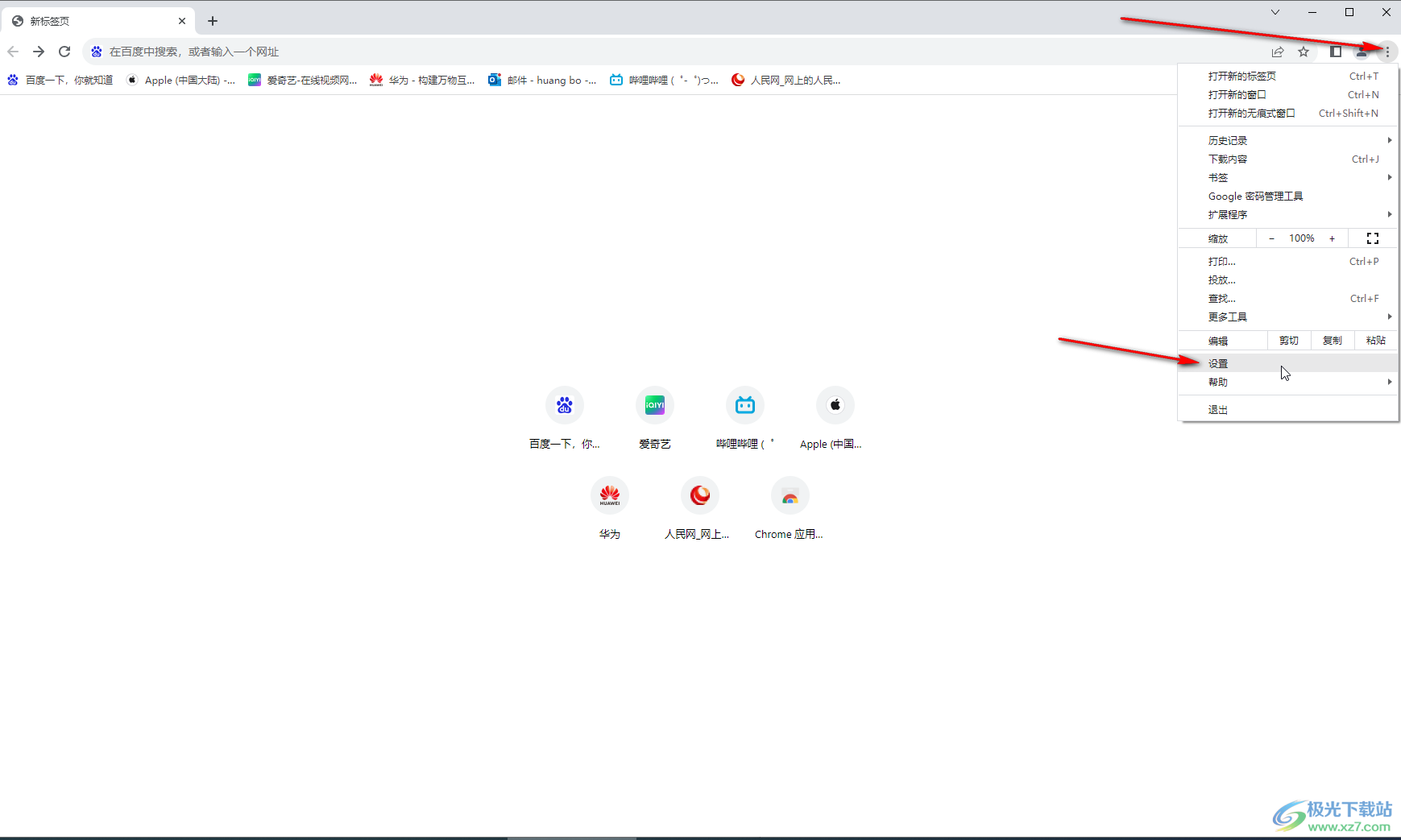Select 打开新的标签页 menu item
1401x840 pixels.
1288,76
